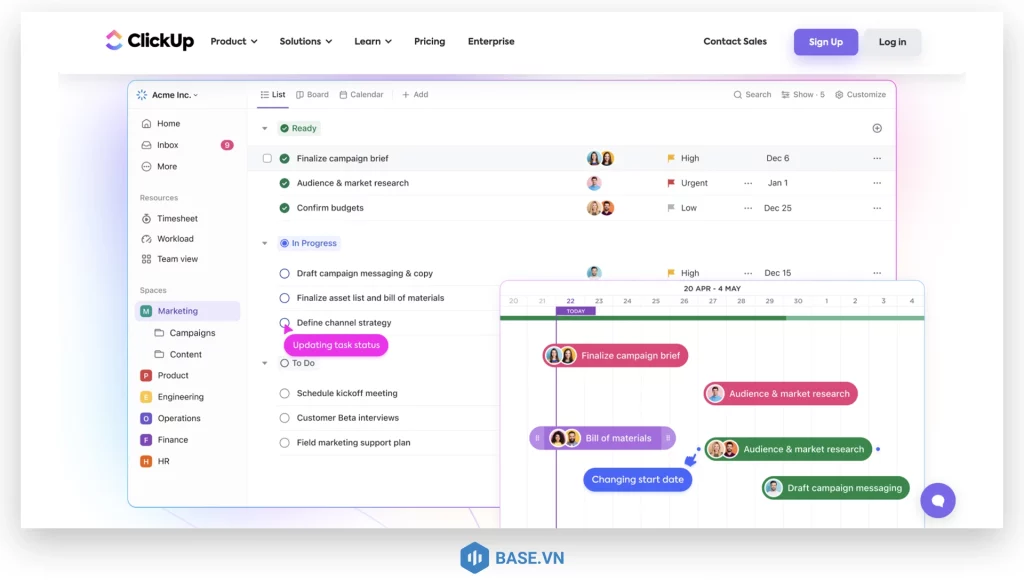
Task: Click the Sign Up button
Action: pyautogui.click(x=825, y=42)
